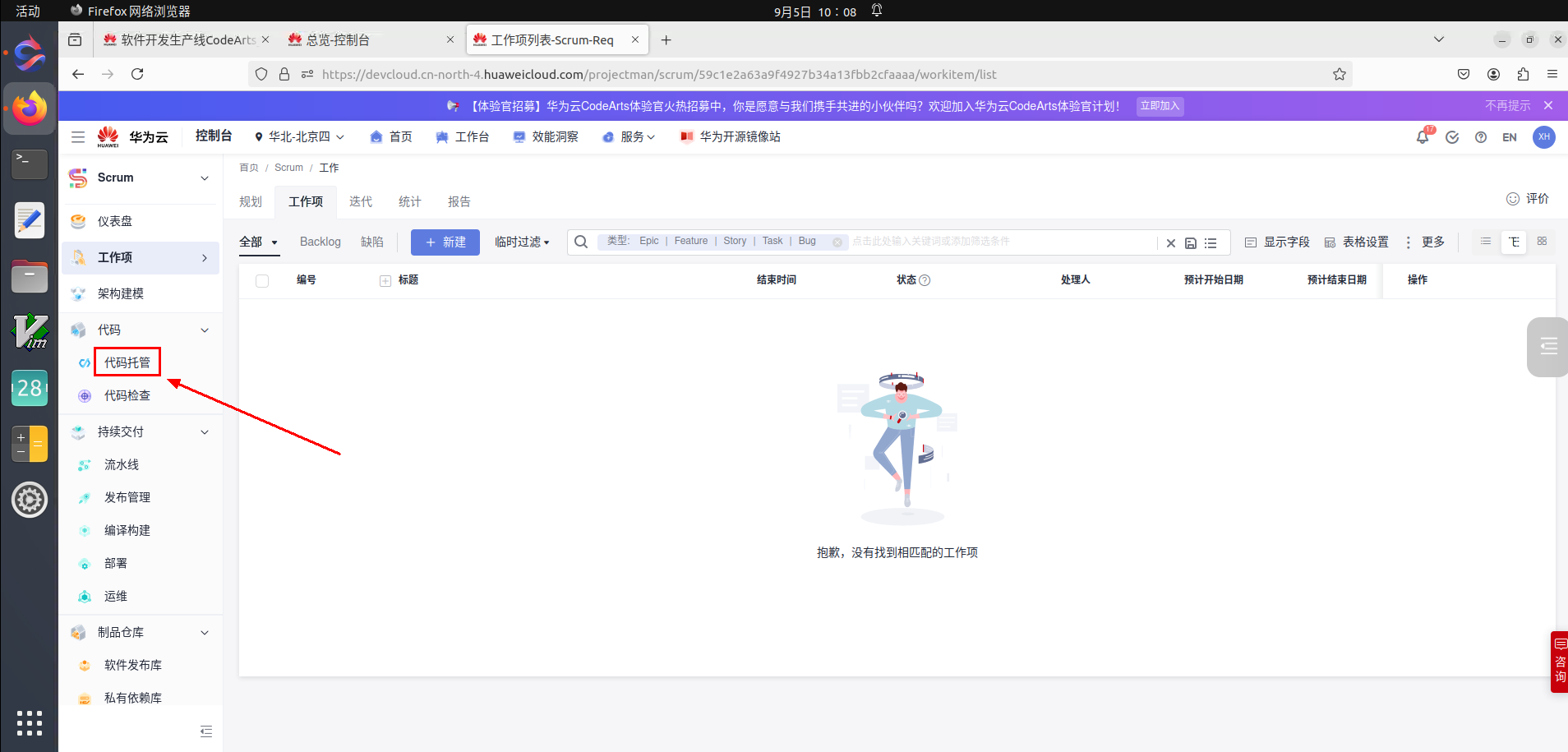Switch to plain list view icon
Viewport: 1568px width, 752px height.
pos(1486,242)
